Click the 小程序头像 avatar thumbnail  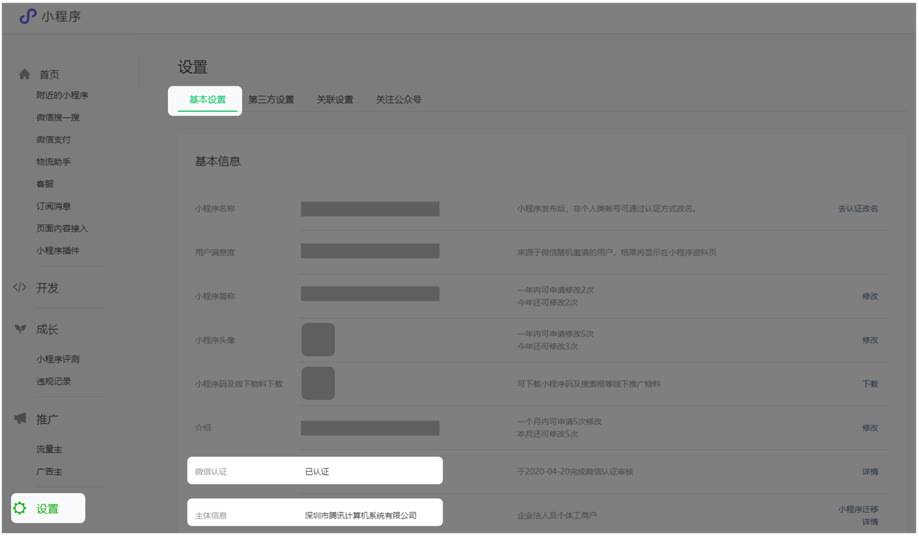[318, 340]
